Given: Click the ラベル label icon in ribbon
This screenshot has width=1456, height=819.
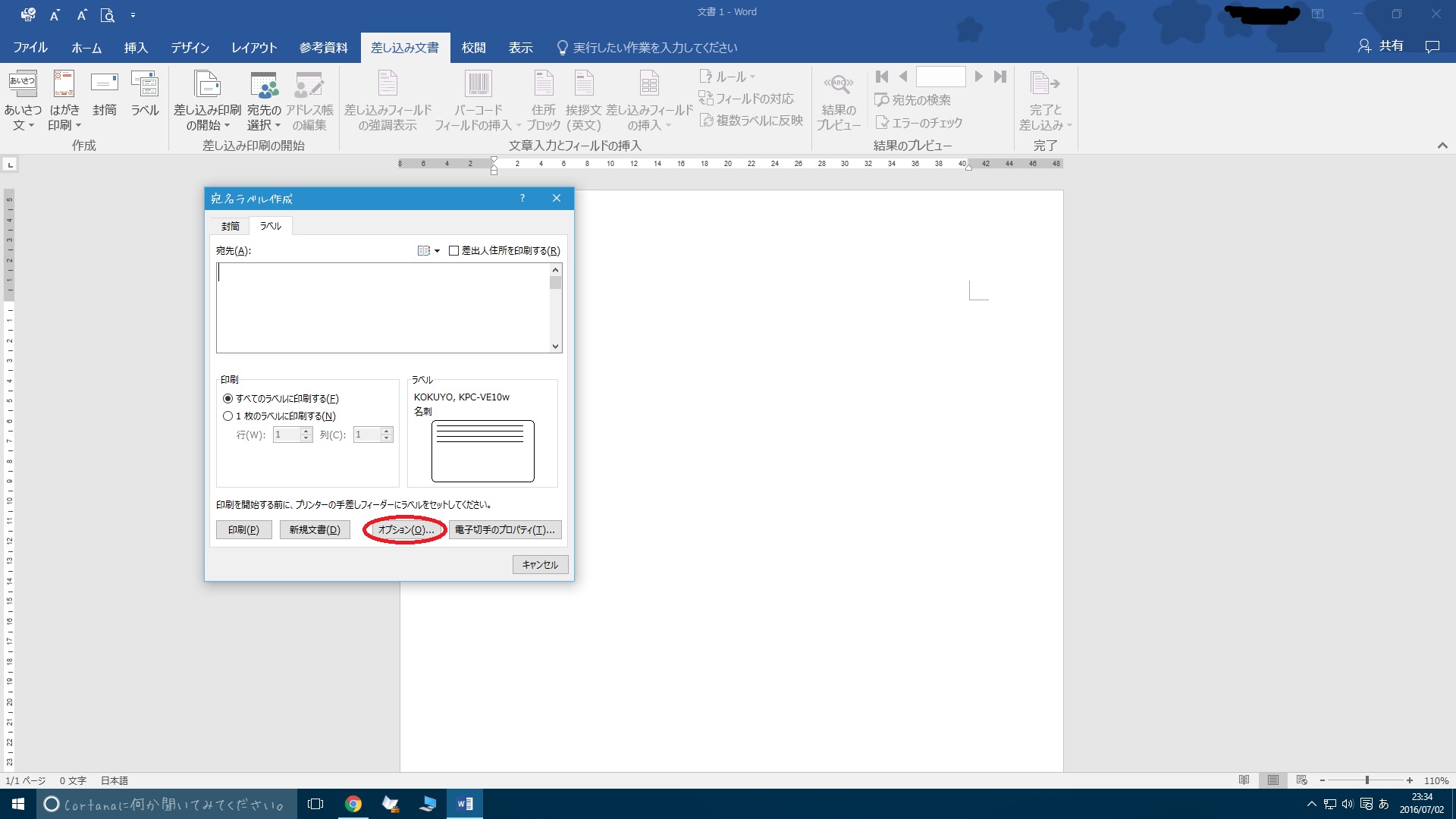Looking at the screenshot, I should click(x=145, y=94).
